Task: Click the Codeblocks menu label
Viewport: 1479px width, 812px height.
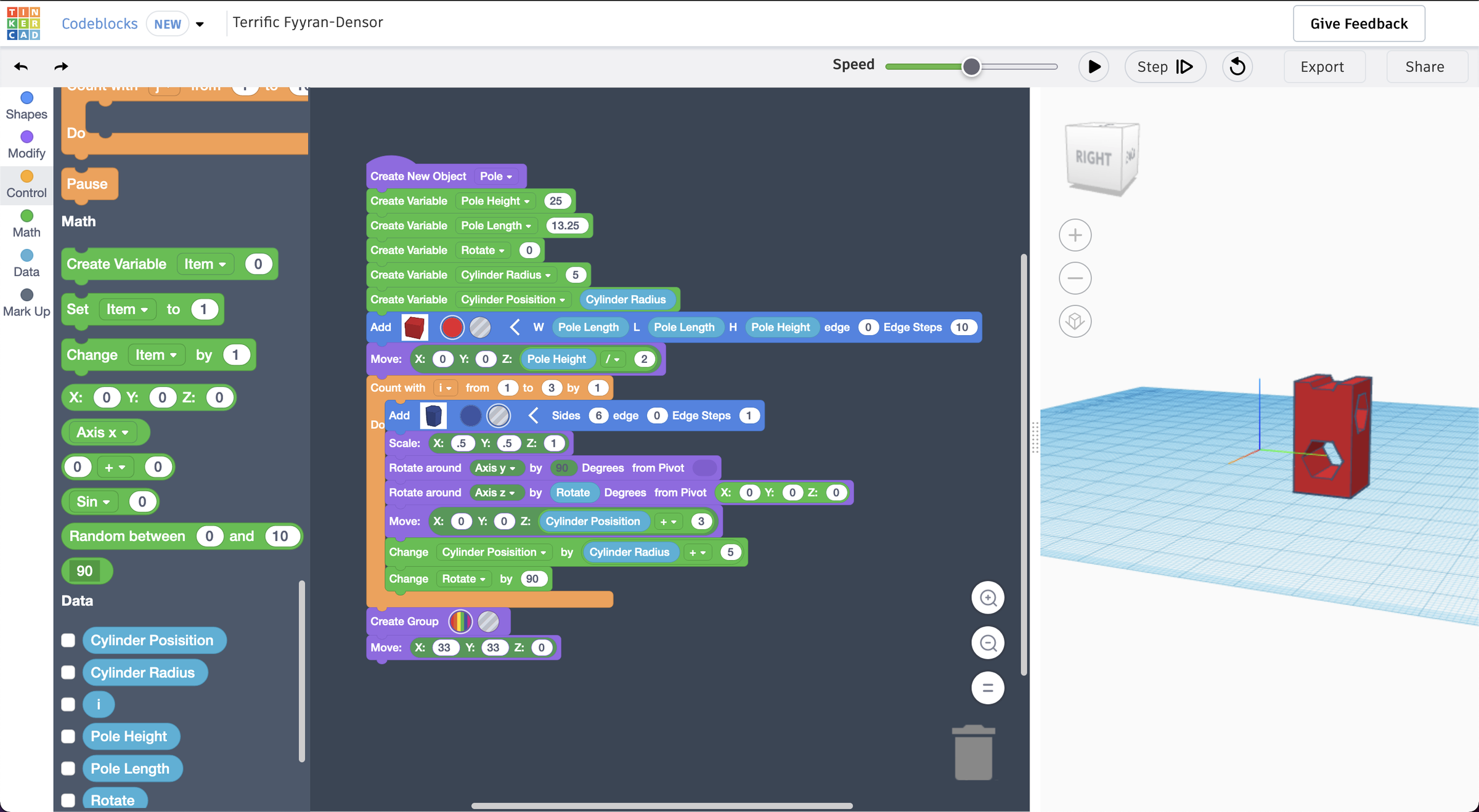Action: [99, 23]
